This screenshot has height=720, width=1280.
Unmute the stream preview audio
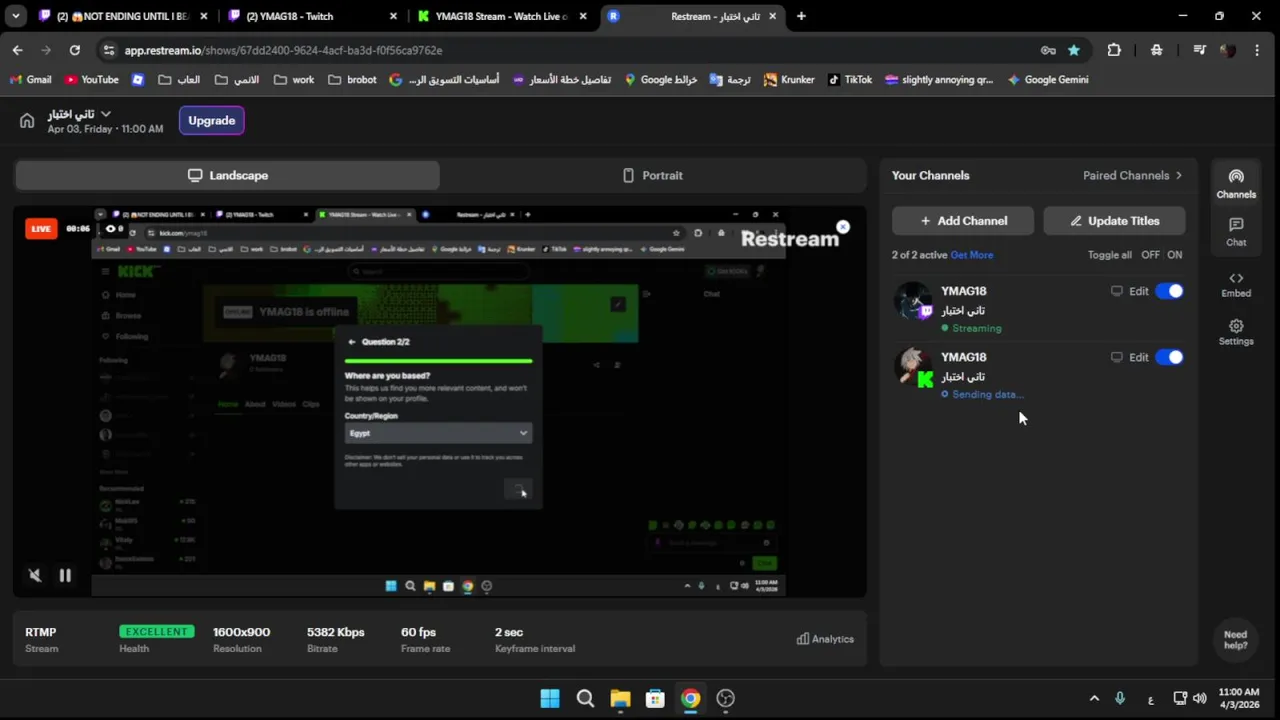click(x=35, y=575)
